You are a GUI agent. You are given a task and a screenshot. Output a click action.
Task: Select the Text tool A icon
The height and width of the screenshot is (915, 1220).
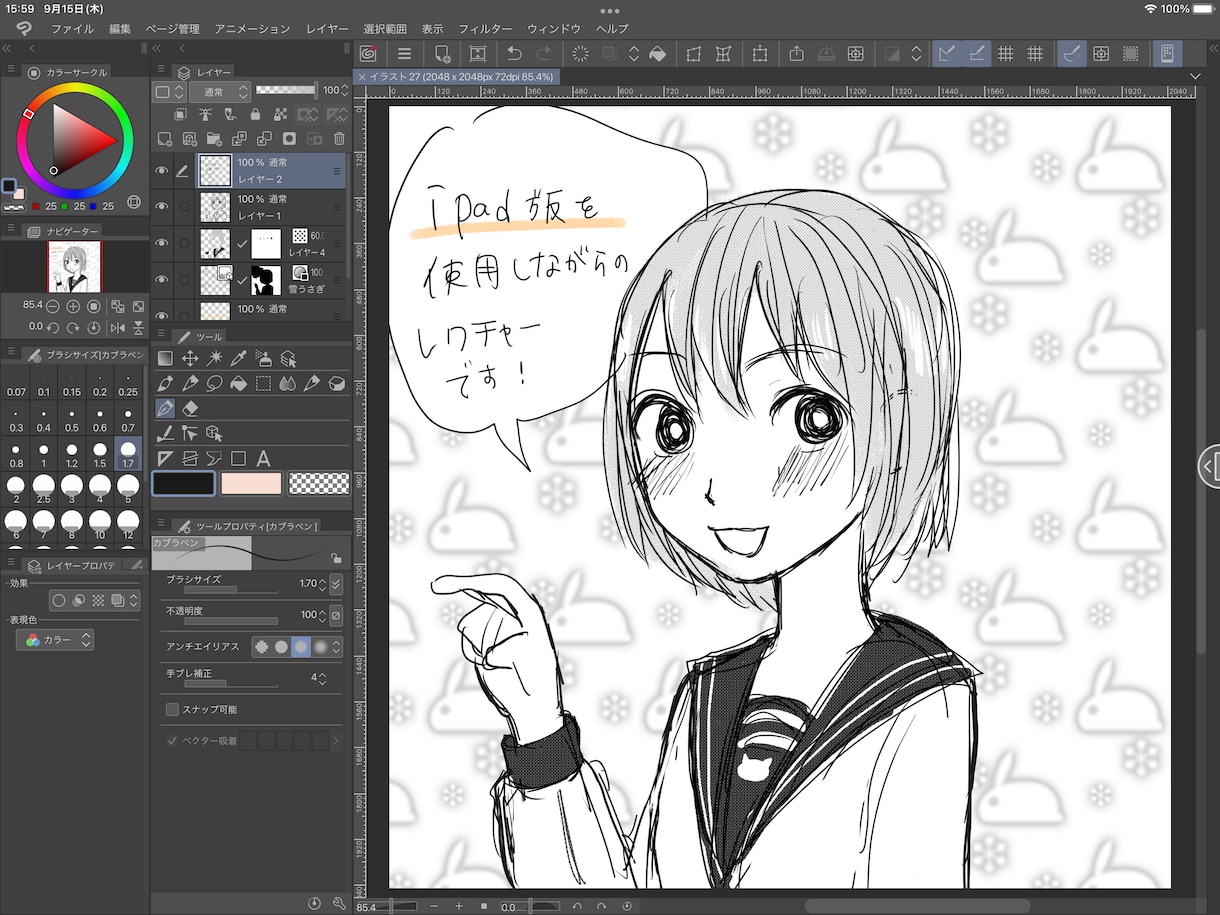tap(264, 459)
